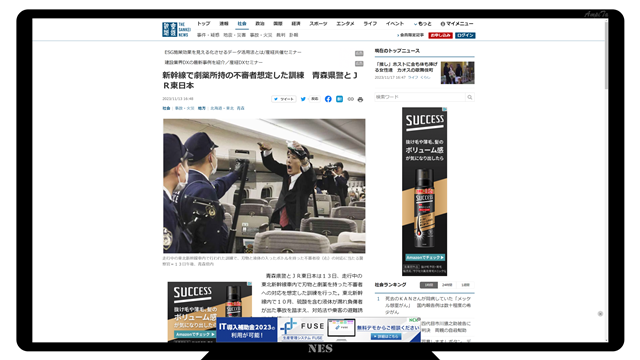Open the FUSE bottom banner ad
The width and height of the screenshot is (640, 360).
coord(318,330)
